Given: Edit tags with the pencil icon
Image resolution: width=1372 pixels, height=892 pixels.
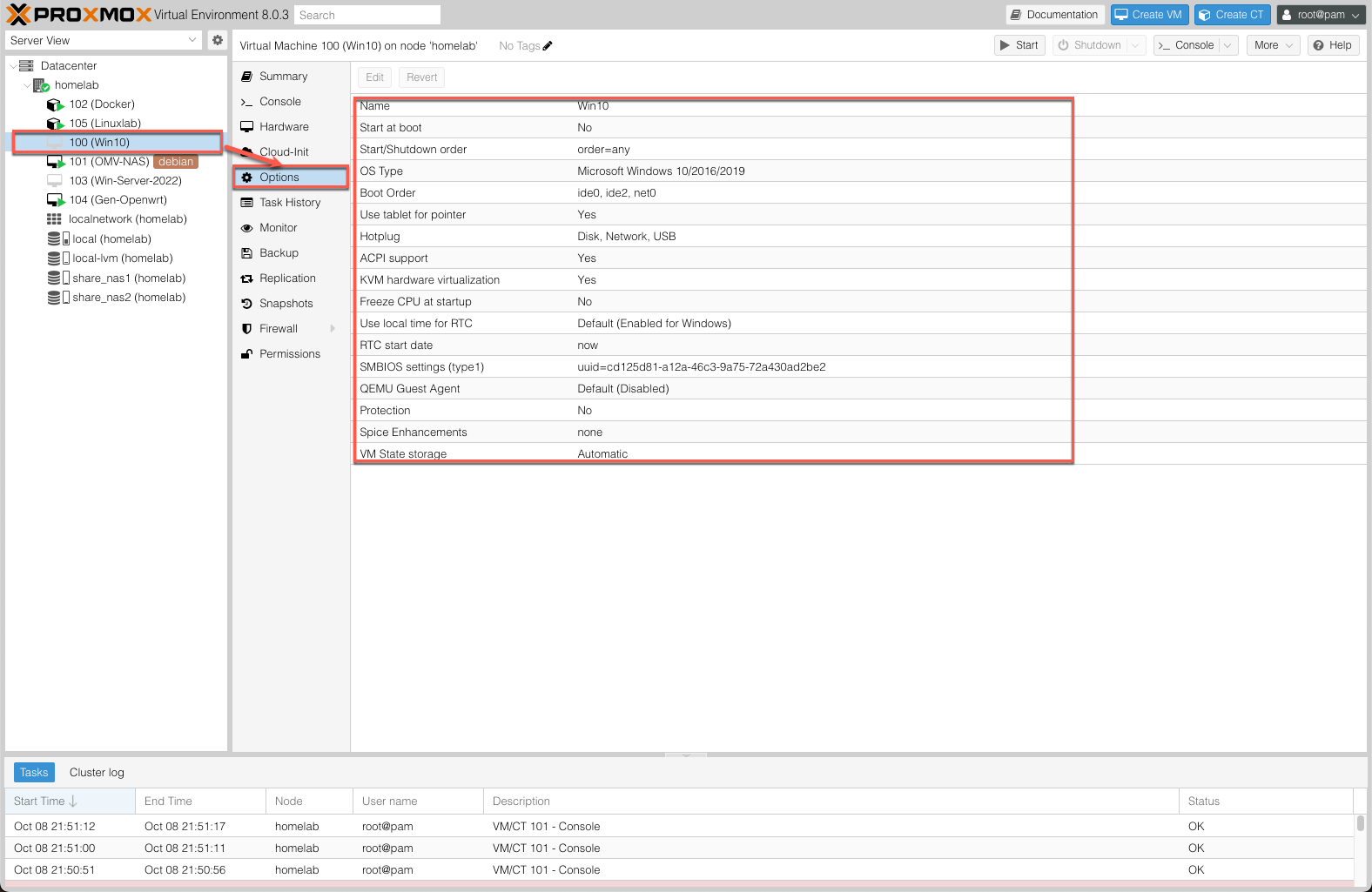Looking at the screenshot, I should (x=548, y=46).
